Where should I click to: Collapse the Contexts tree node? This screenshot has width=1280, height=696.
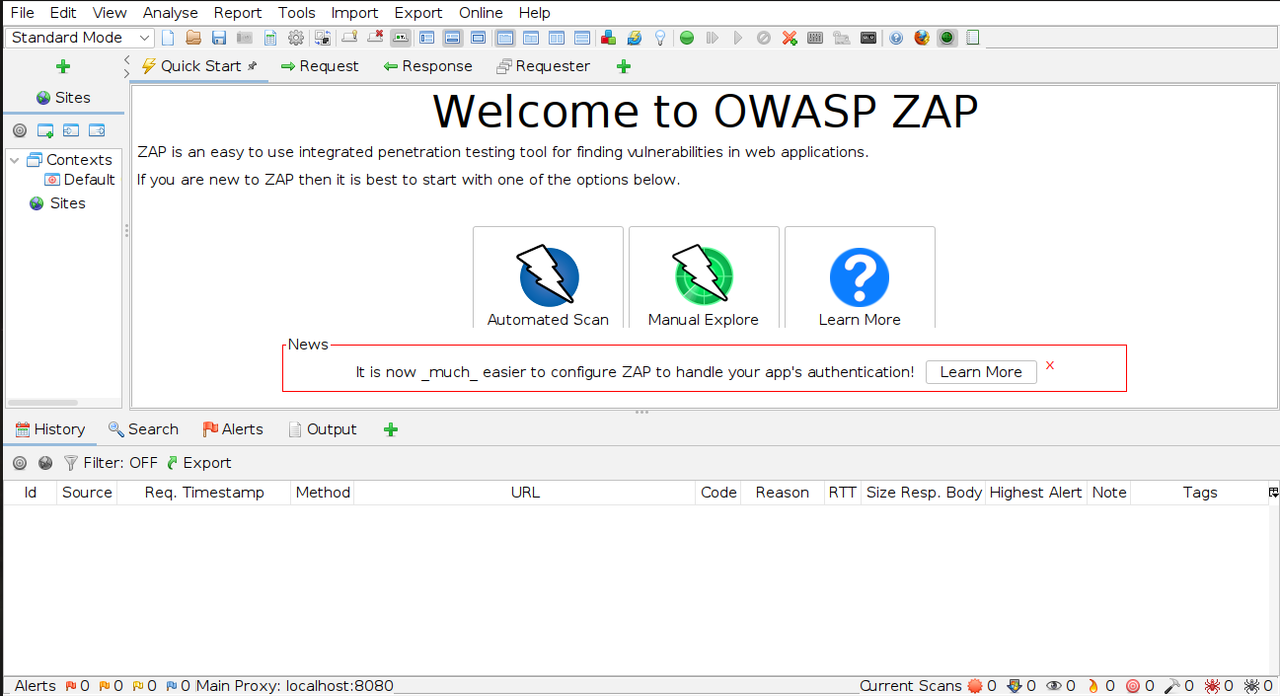[15, 160]
